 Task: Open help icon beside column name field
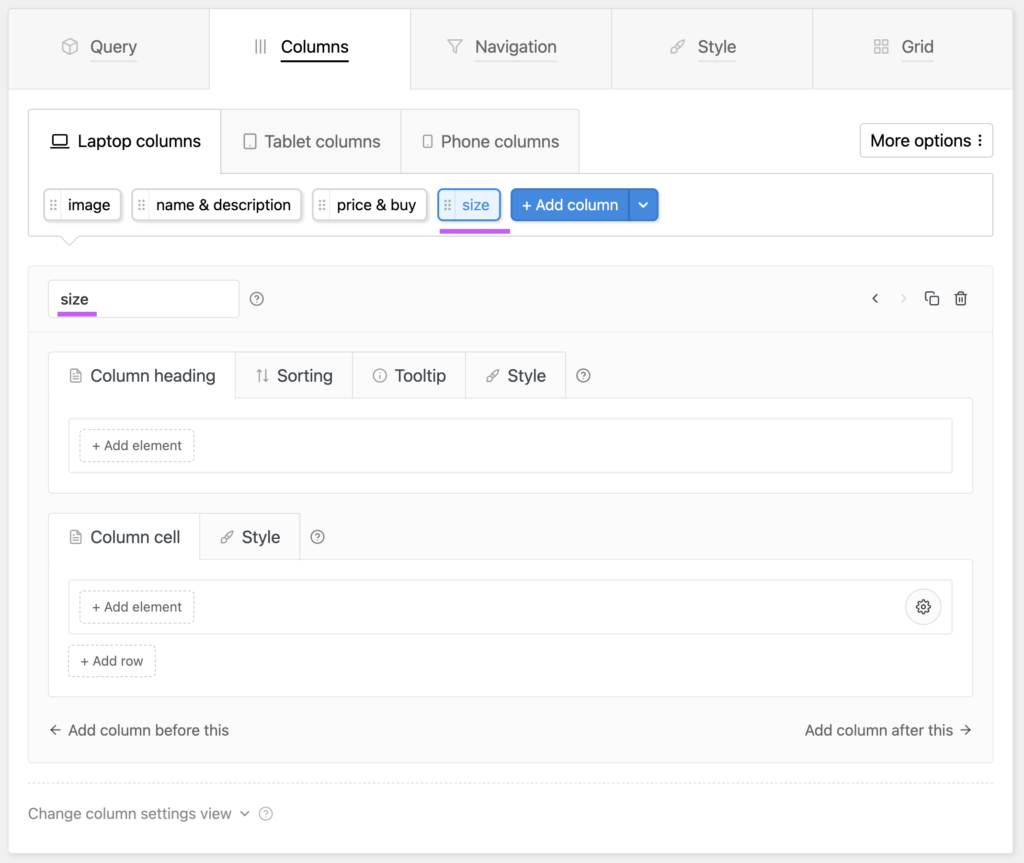click(257, 299)
